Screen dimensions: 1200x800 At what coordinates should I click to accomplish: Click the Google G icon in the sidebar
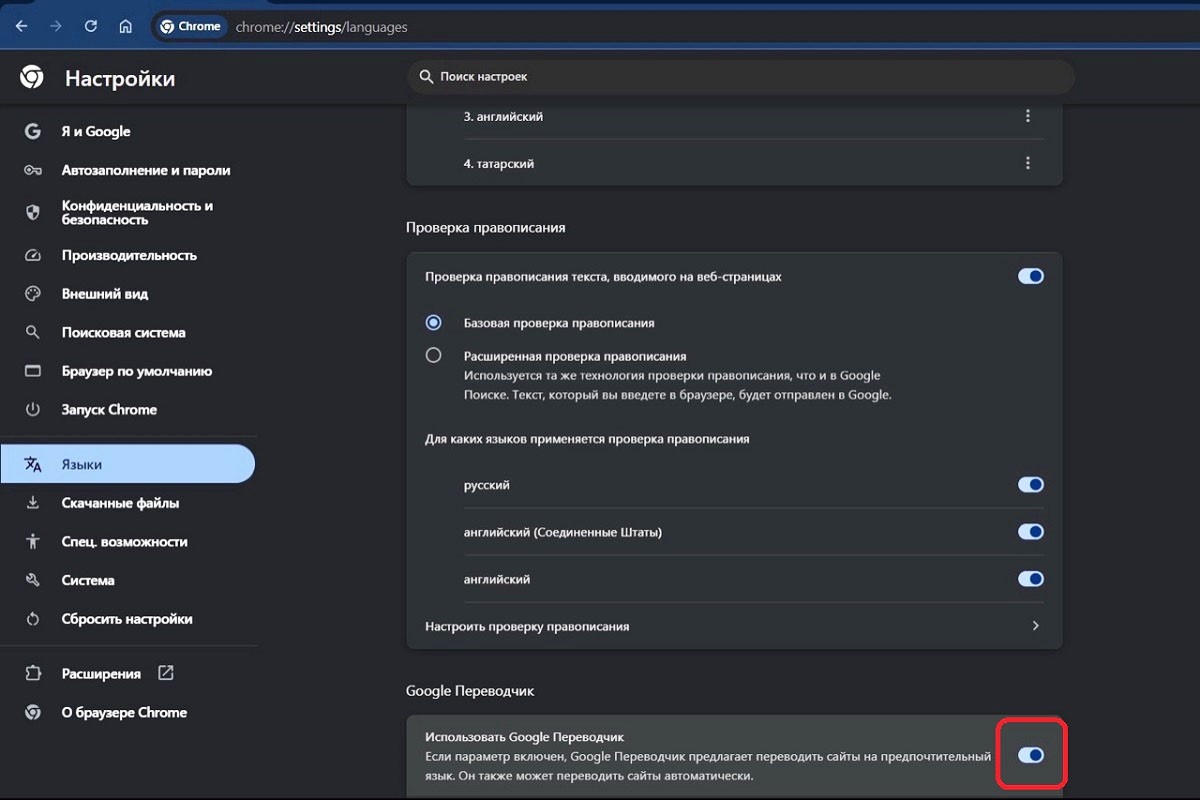click(x=33, y=131)
